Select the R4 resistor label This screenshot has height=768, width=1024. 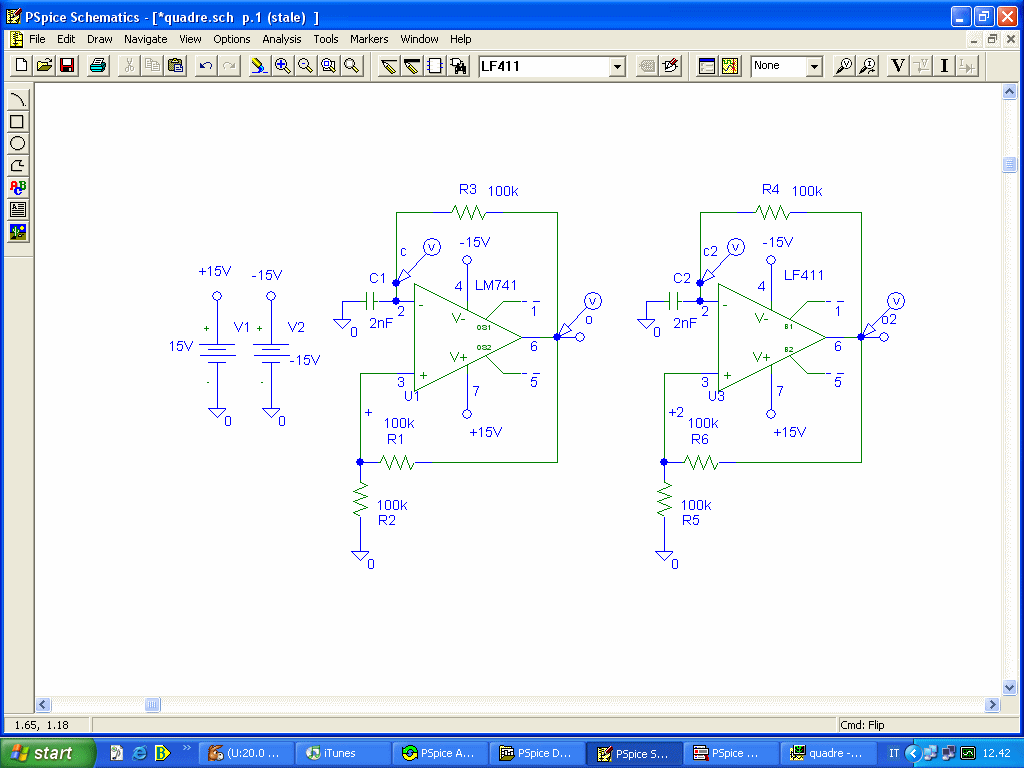tap(771, 189)
